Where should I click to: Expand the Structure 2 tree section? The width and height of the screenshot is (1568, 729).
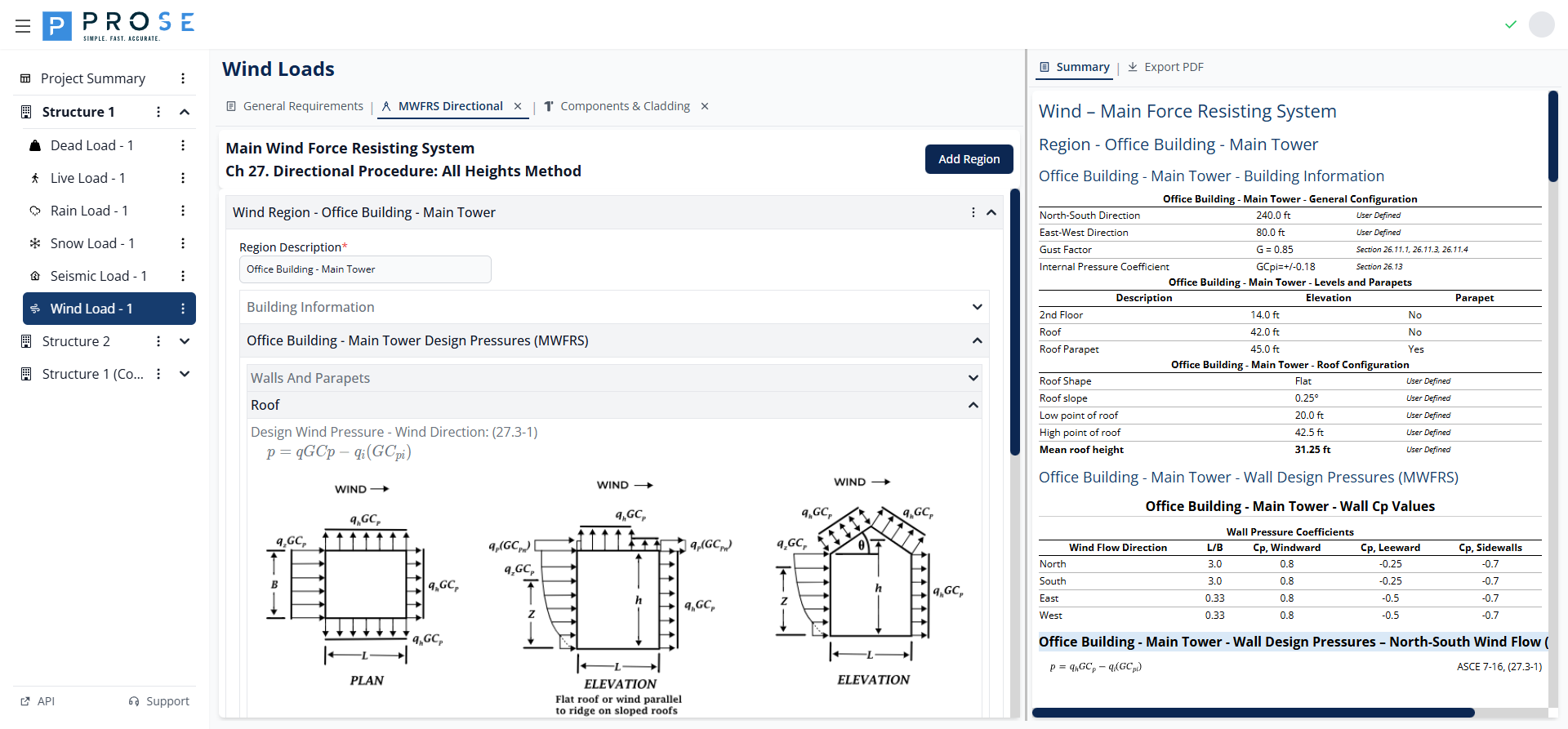click(185, 341)
